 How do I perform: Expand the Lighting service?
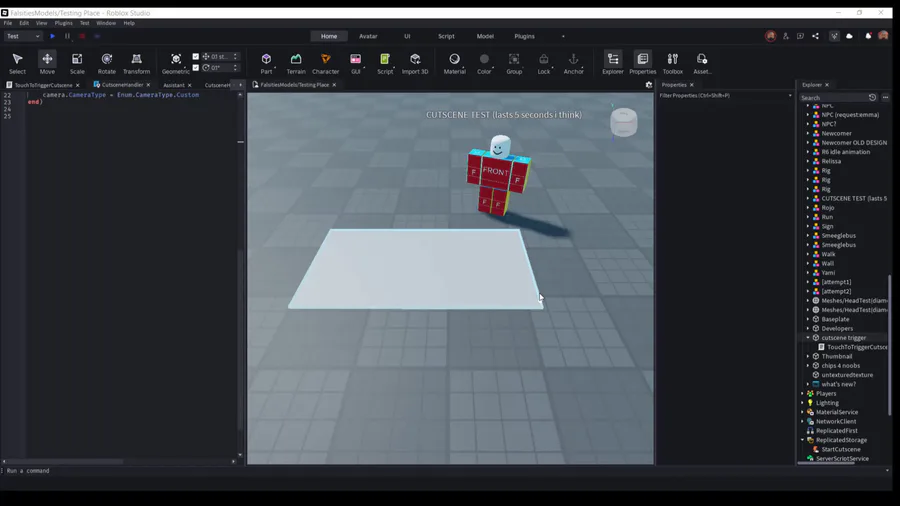tap(803, 403)
